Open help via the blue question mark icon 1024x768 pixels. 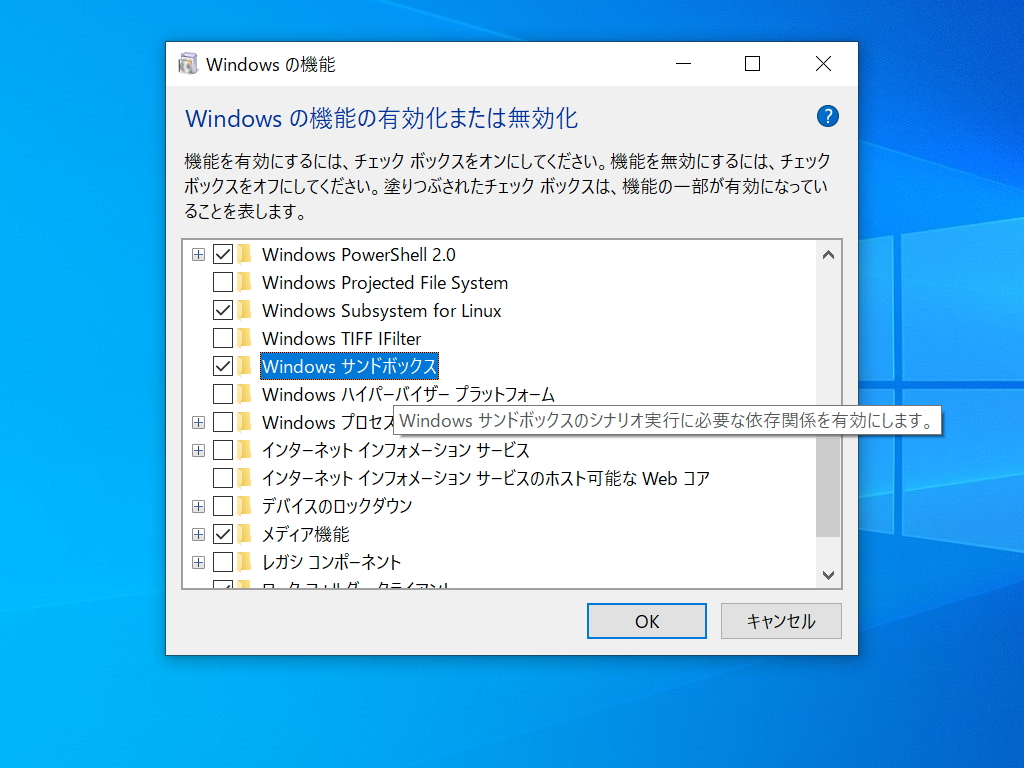coord(827,116)
